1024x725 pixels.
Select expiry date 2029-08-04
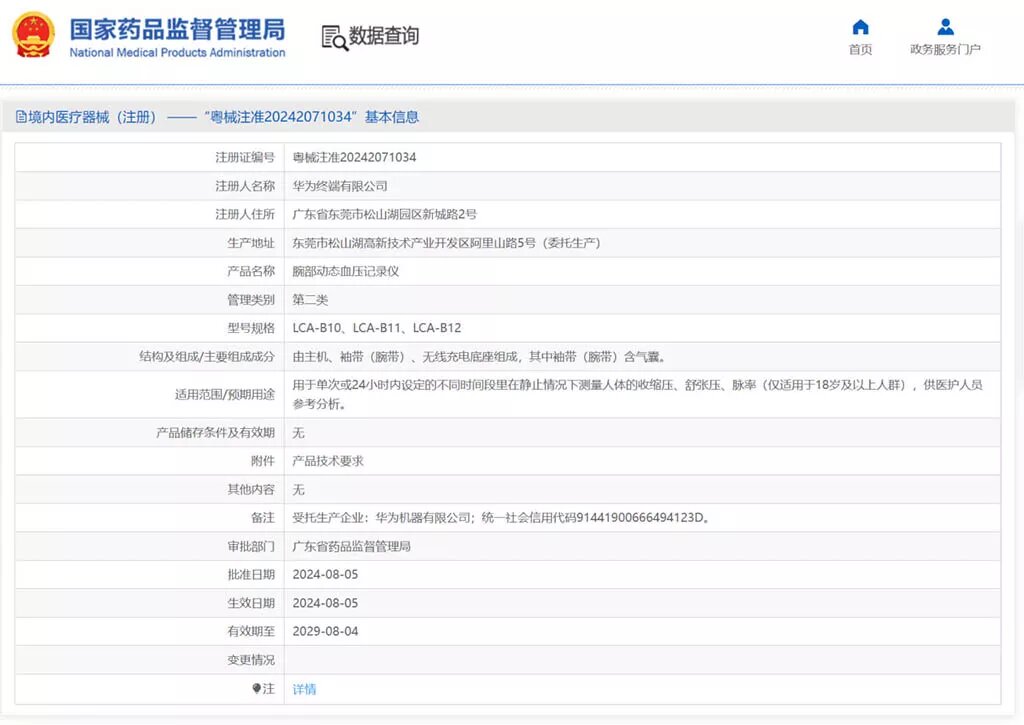(x=325, y=632)
